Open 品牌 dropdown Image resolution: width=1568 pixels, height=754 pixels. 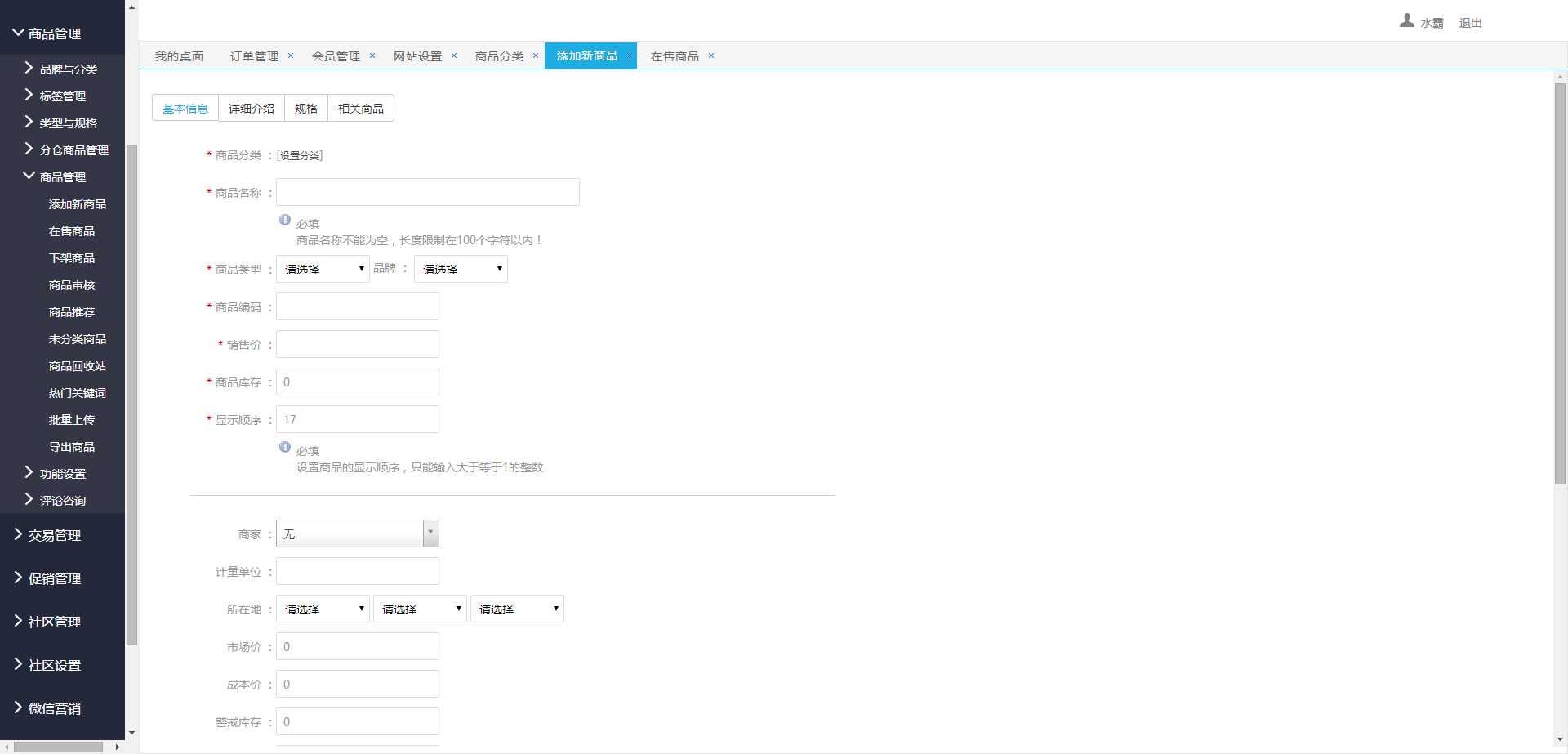(461, 269)
